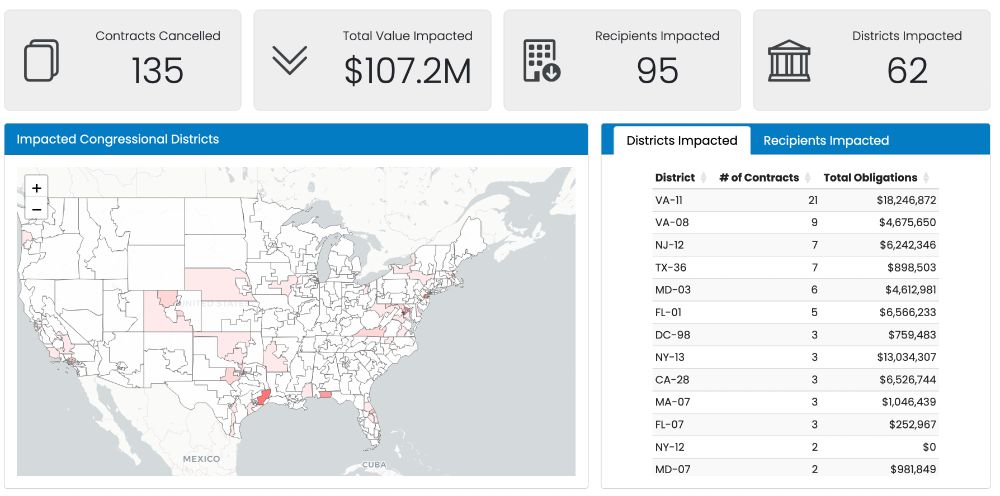
Task: Select the NJ-12 district row
Action: [x=795, y=245]
